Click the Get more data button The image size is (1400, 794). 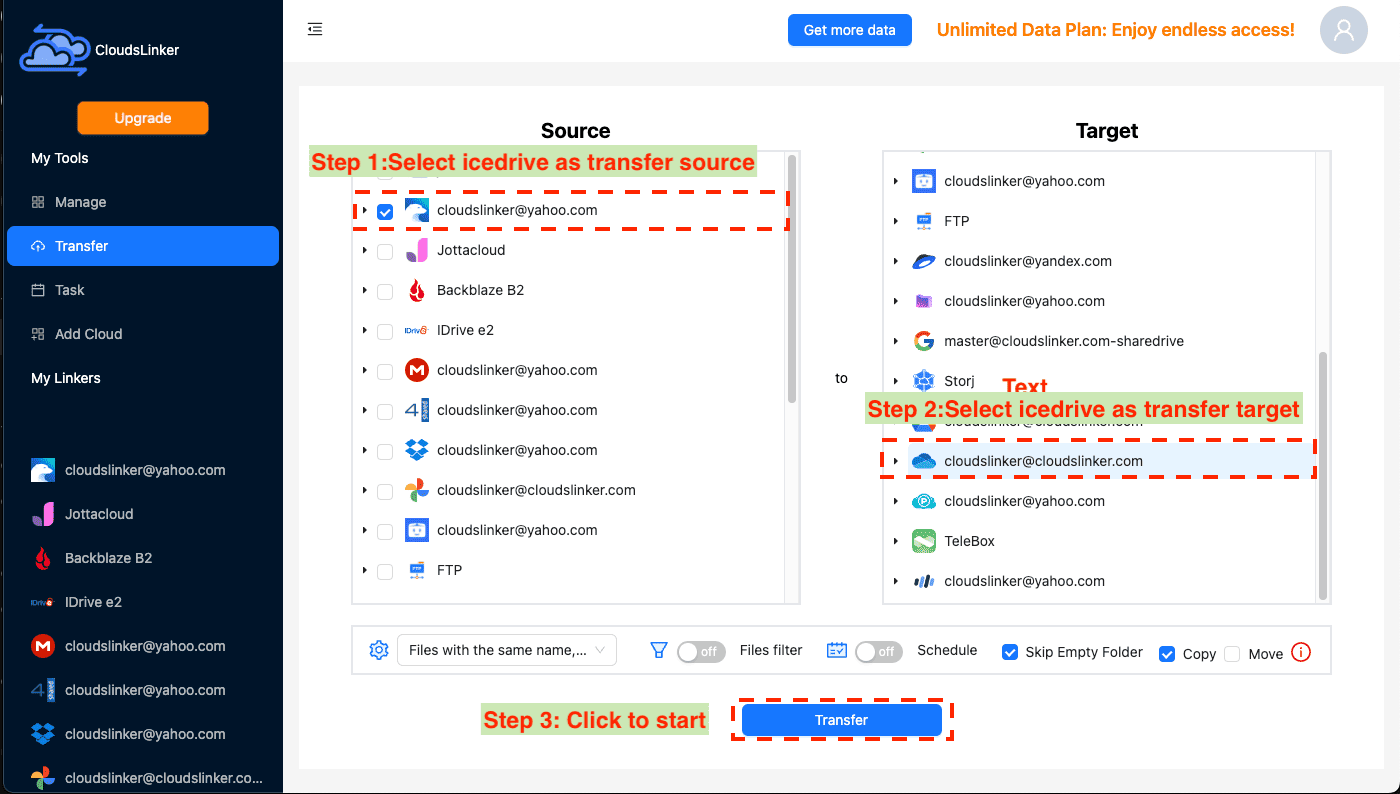[x=850, y=30]
